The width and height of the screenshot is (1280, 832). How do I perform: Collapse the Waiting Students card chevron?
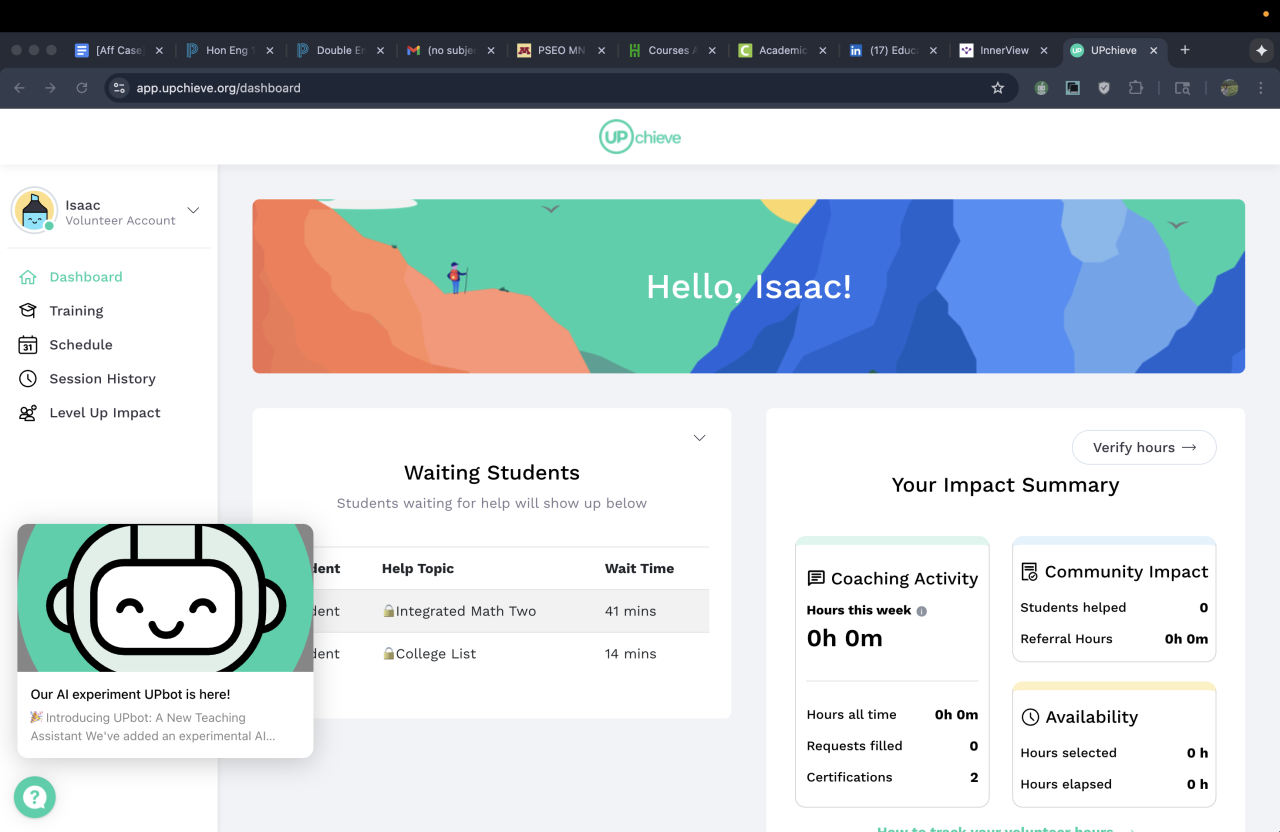pos(700,438)
